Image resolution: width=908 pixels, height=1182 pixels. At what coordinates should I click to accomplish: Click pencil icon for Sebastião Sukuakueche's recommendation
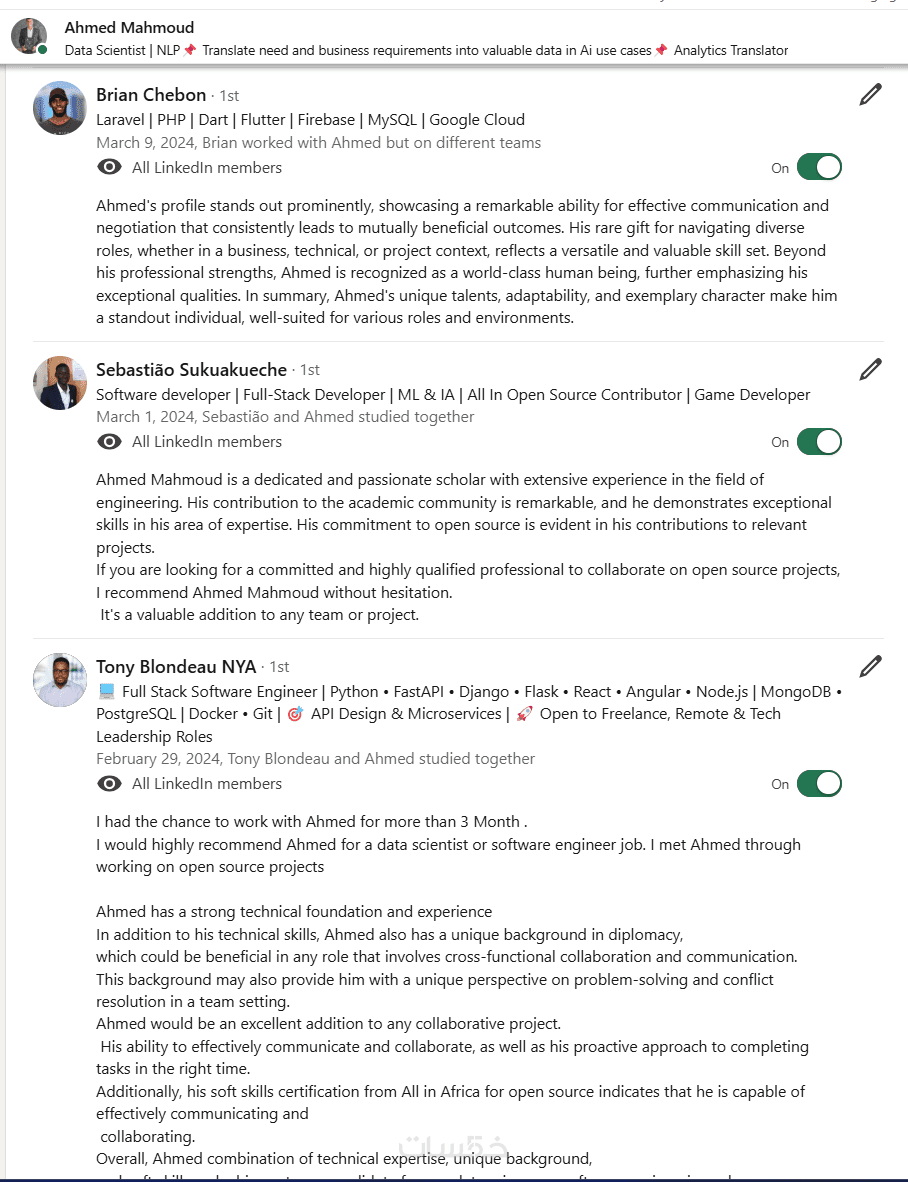tap(870, 369)
